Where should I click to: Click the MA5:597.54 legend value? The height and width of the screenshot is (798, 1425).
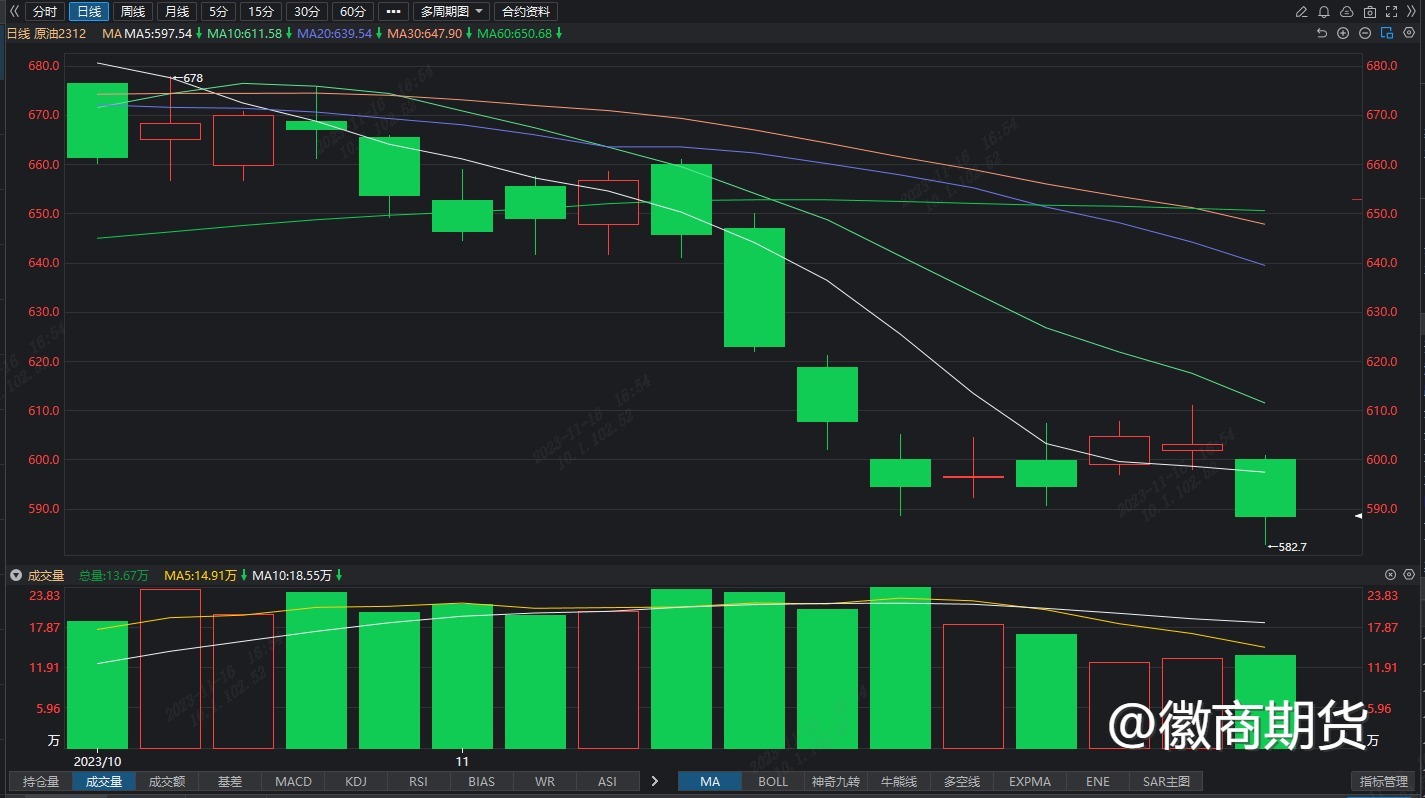(x=158, y=33)
